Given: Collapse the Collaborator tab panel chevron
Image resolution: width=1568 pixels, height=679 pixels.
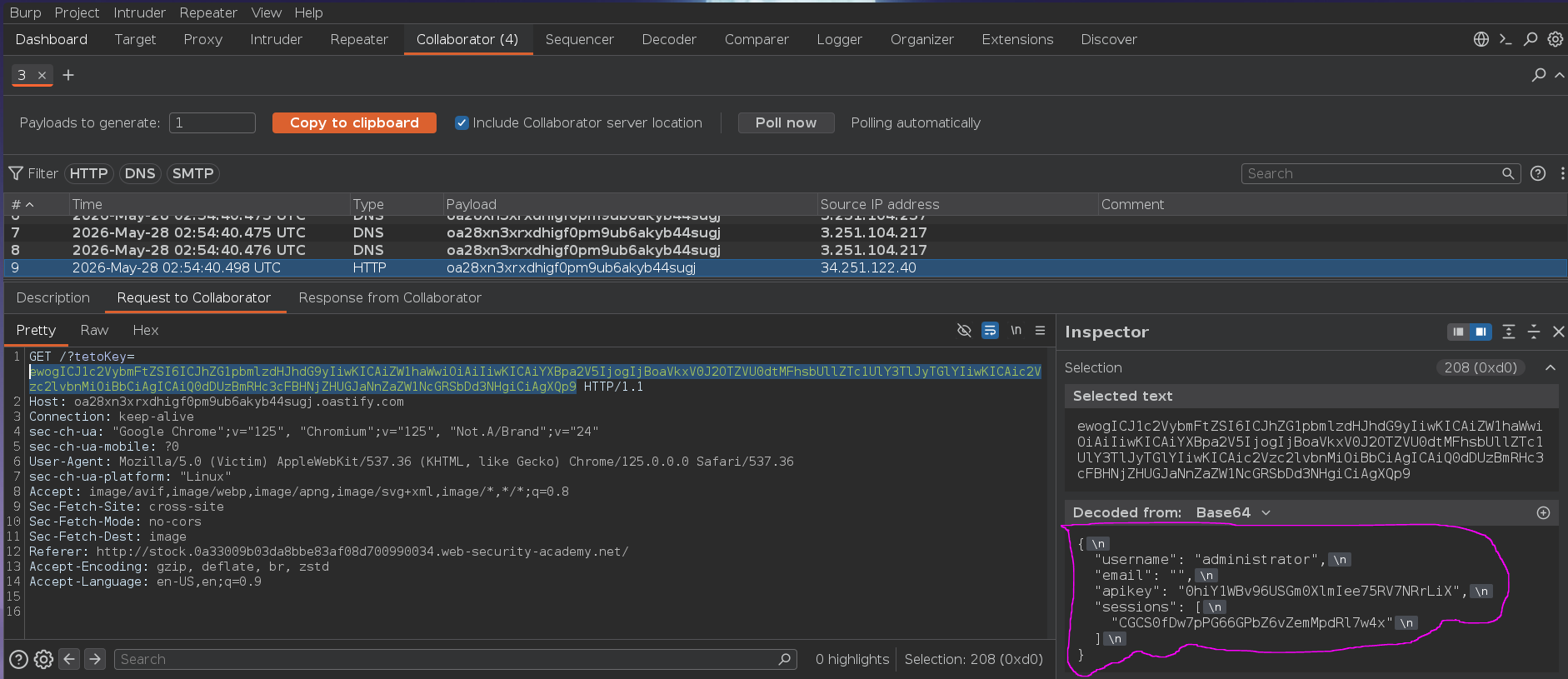Looking at the screenshot, I should coord(1559,75).
